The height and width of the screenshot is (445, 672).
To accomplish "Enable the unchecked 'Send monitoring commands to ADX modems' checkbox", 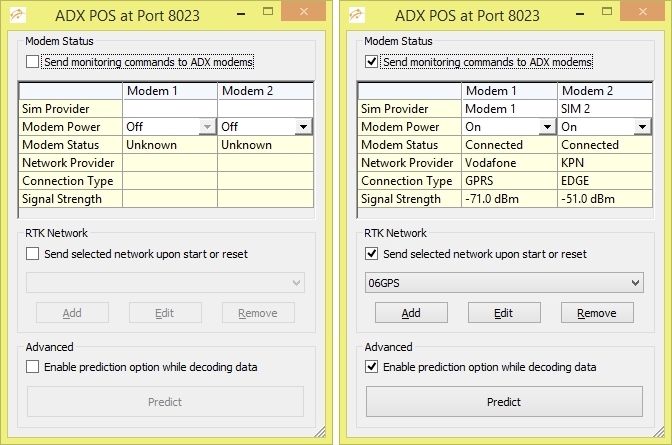I will click(33, 62).
